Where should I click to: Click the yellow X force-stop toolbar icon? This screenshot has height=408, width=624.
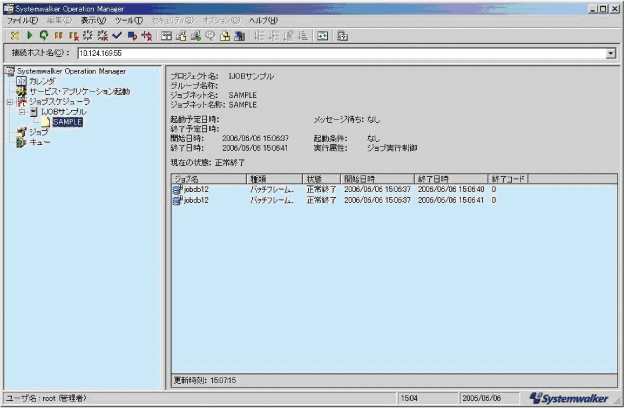[x=15, y=36]
